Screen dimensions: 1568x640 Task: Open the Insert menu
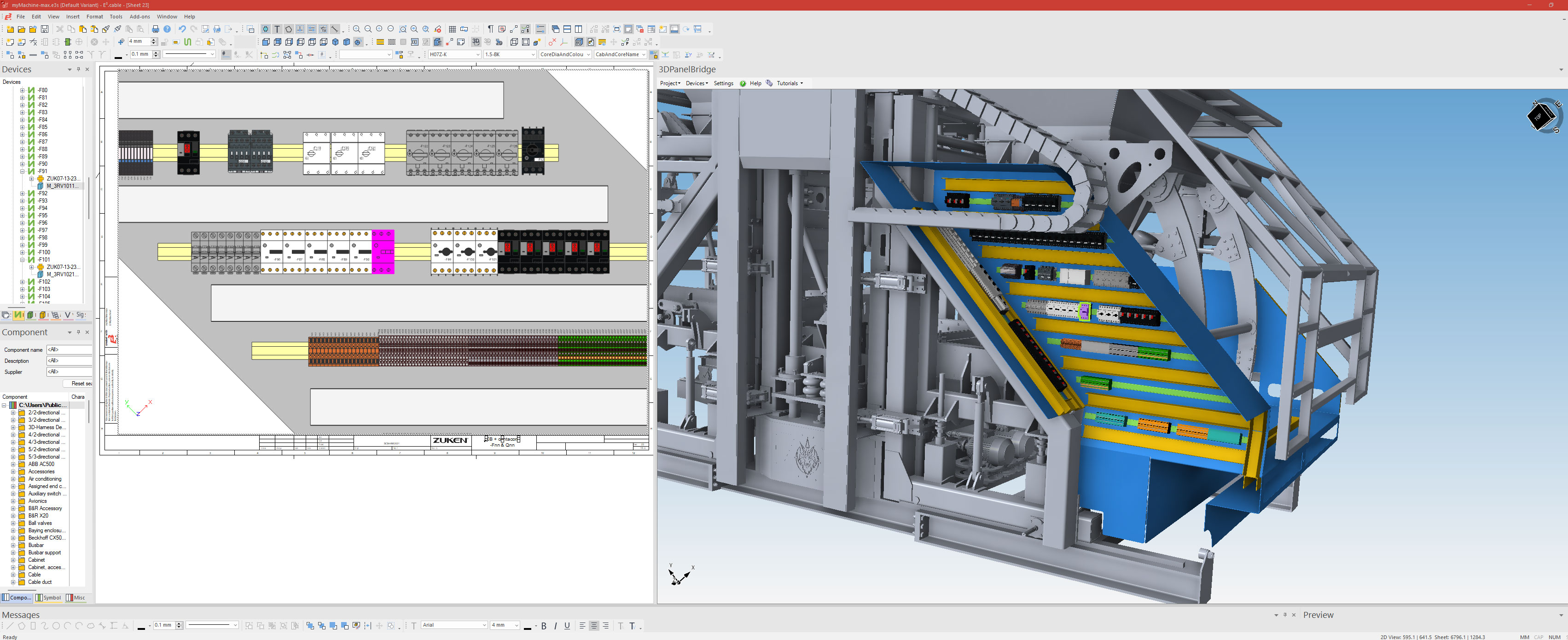click(72, 17)
